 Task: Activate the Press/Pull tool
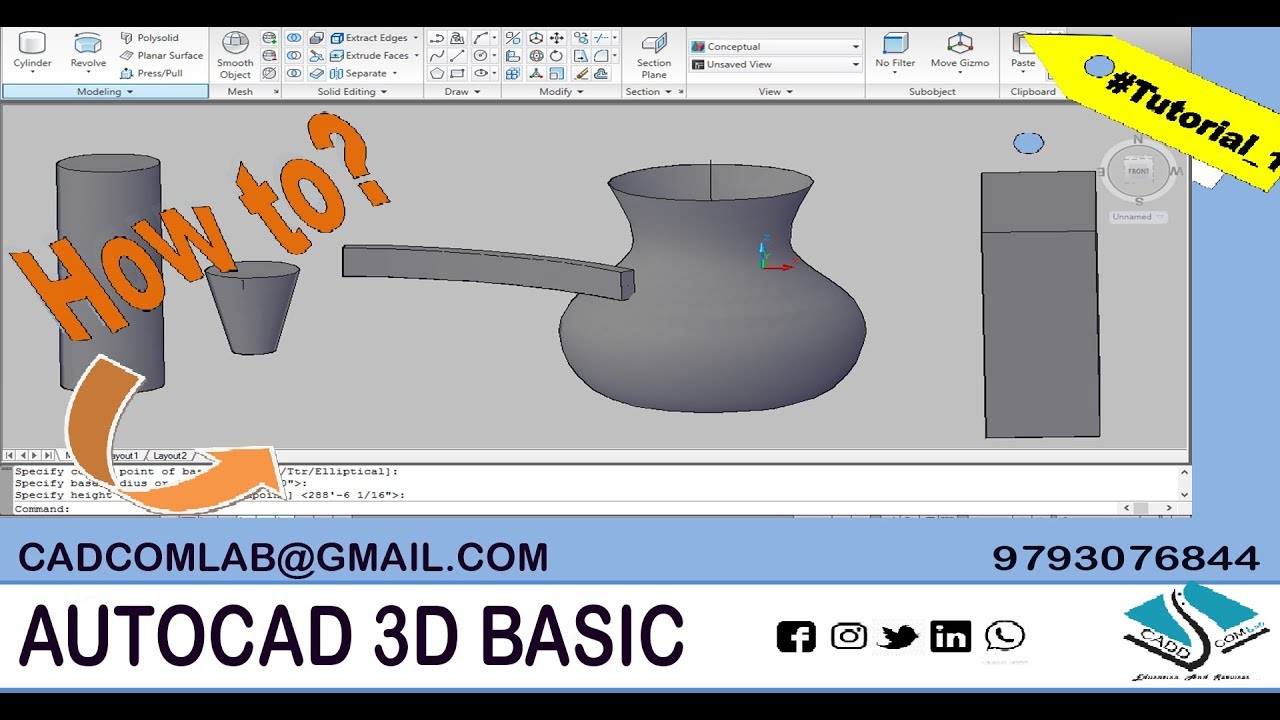[151, 73]
